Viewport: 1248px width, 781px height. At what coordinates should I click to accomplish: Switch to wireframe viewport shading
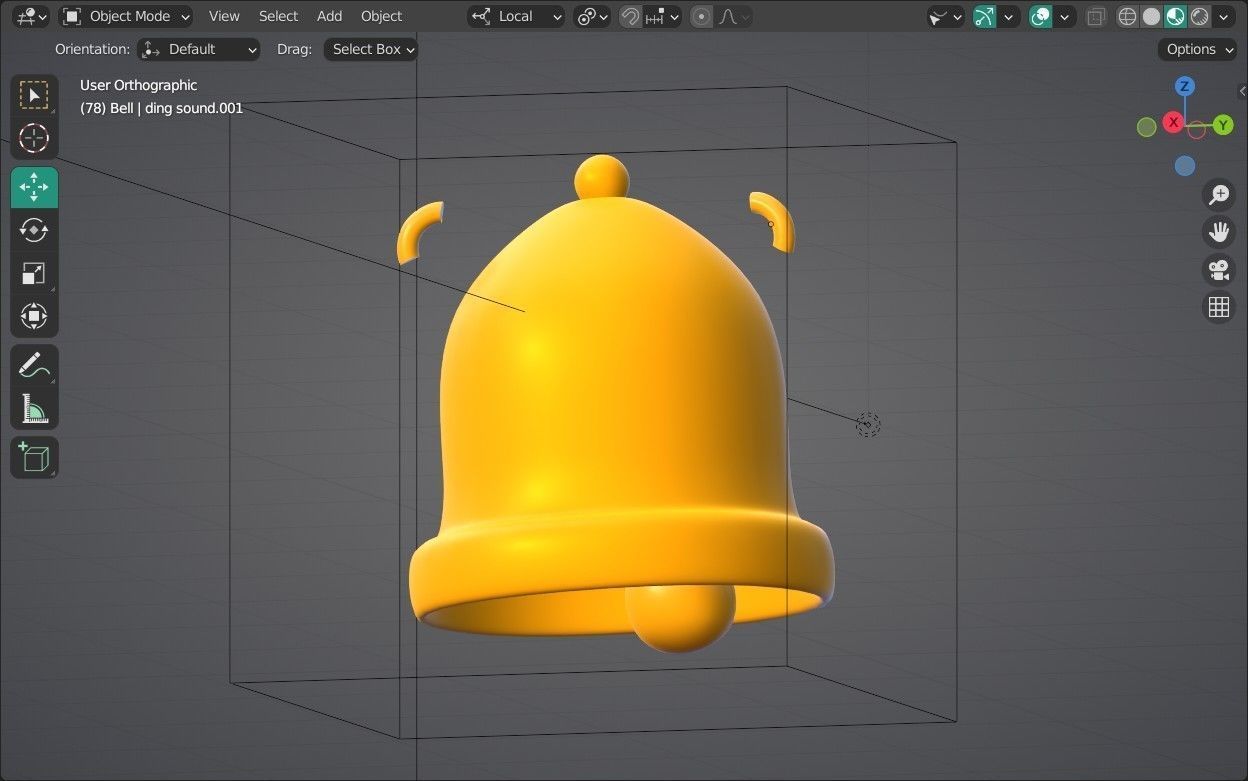click(x=1128, y=16)
